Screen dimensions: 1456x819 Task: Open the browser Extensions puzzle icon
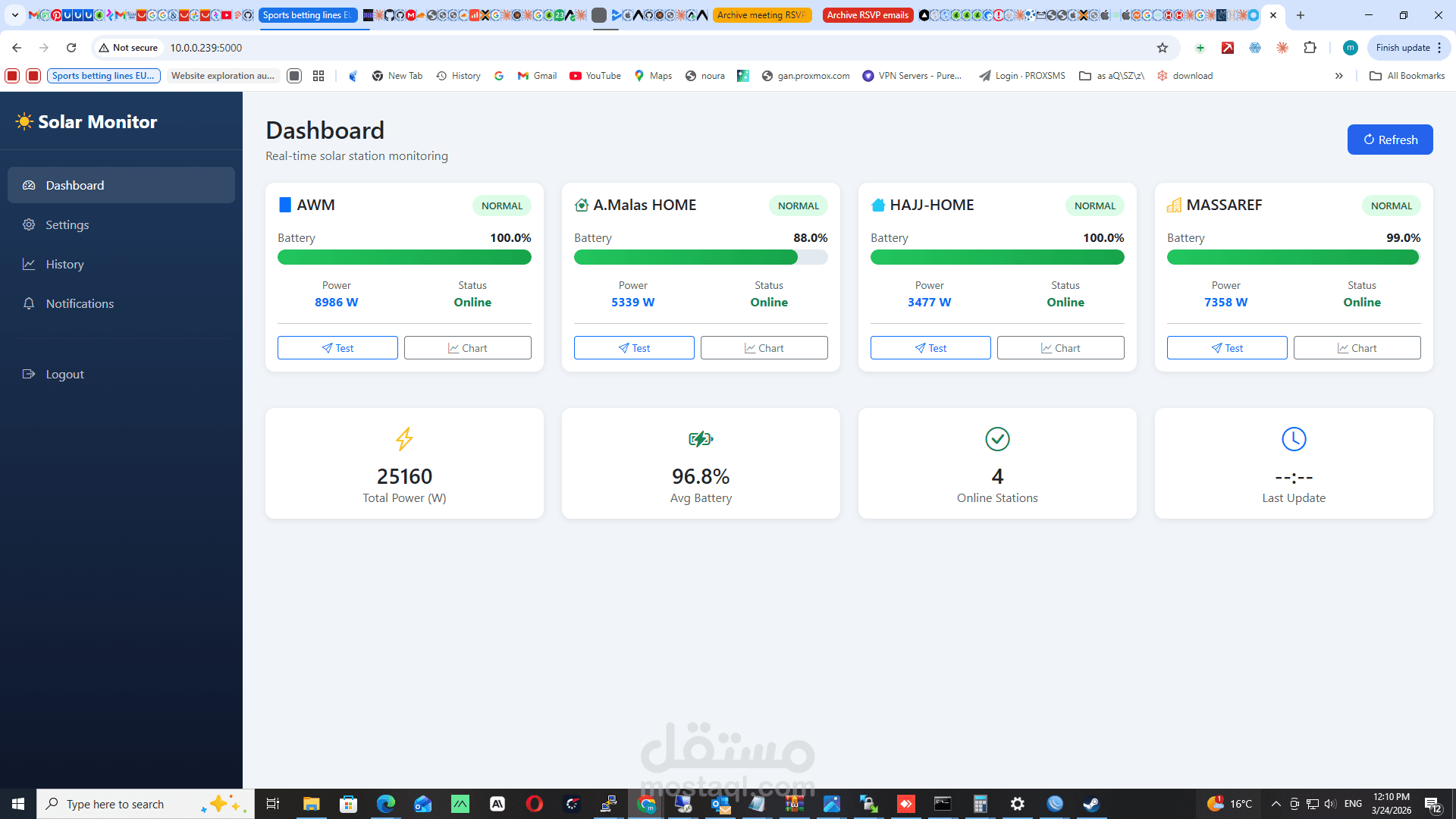1310,48
